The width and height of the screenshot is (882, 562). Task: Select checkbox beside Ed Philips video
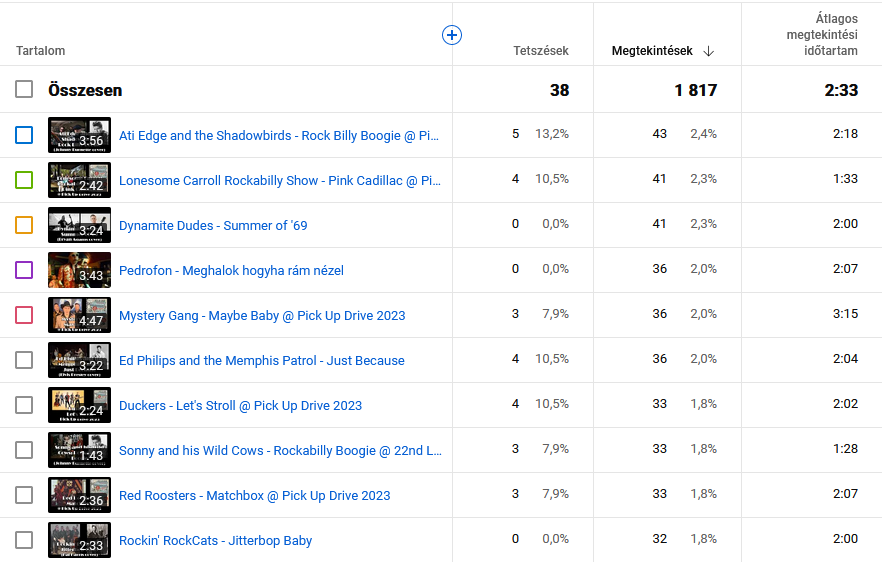(24, 360)
